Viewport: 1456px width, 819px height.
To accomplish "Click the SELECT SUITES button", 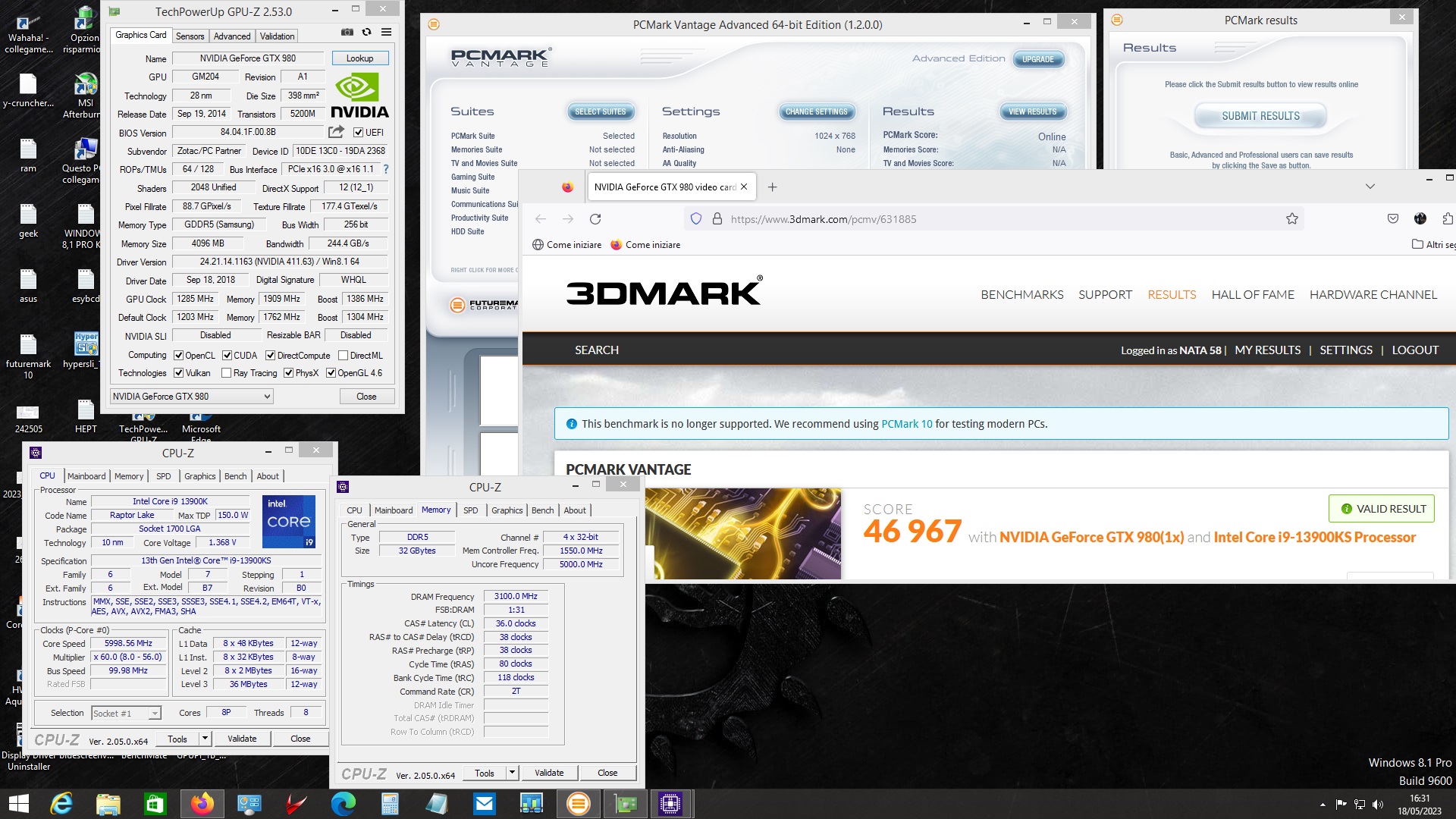I will coord(601,111).
